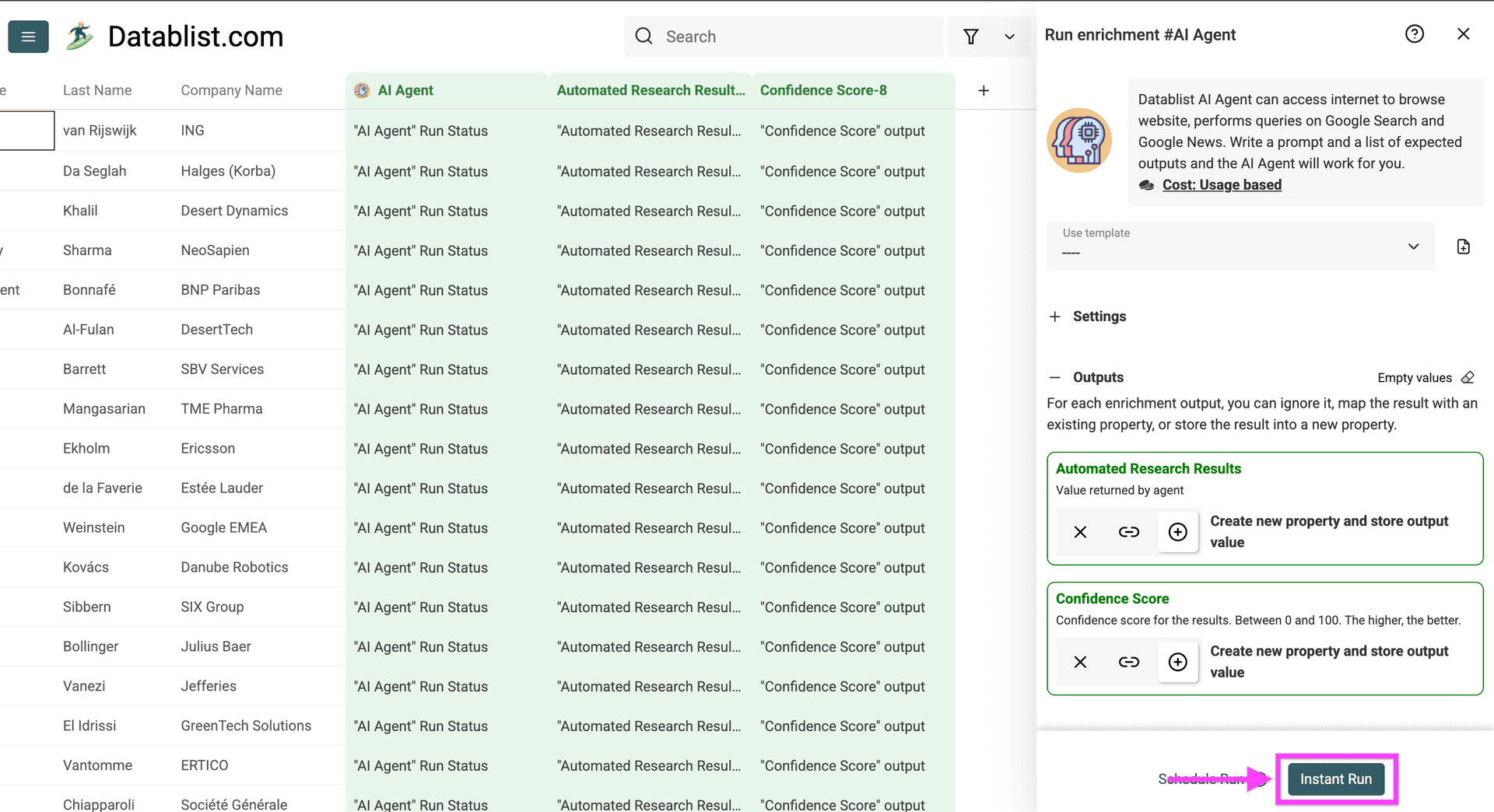Open the Use template dropdown
The height and width of the screenshot is (812, 1494).
[x=1413, y=247]
